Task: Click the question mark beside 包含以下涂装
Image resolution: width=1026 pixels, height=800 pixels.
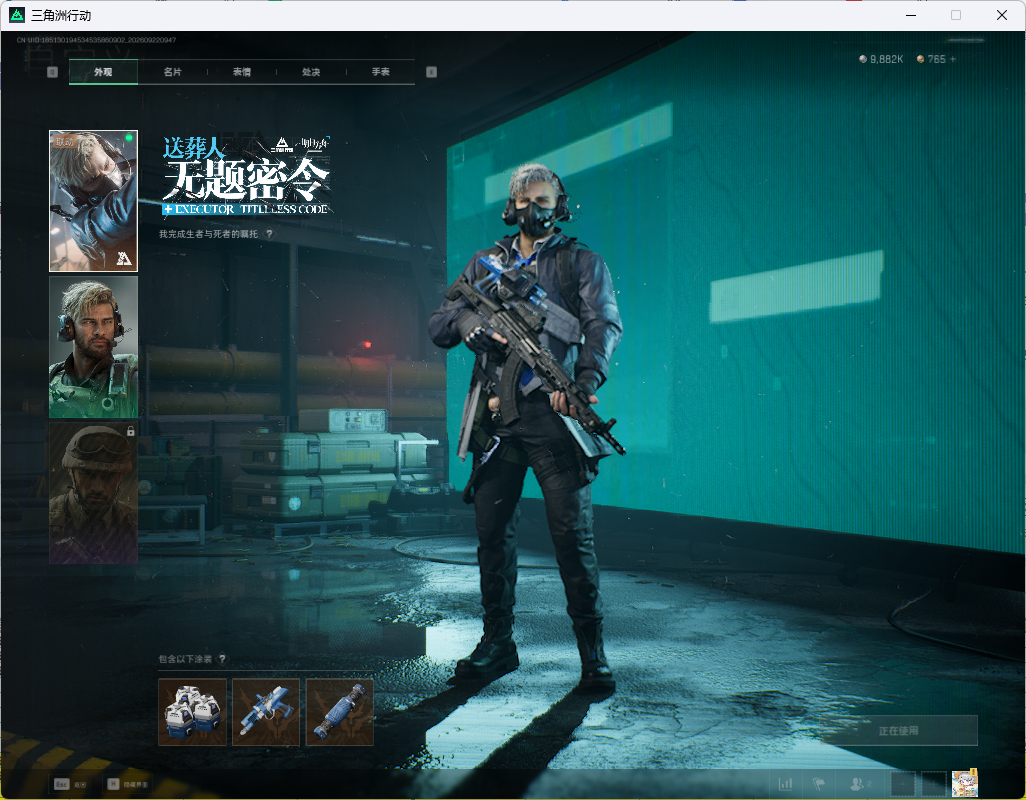Action: point(222,659)
